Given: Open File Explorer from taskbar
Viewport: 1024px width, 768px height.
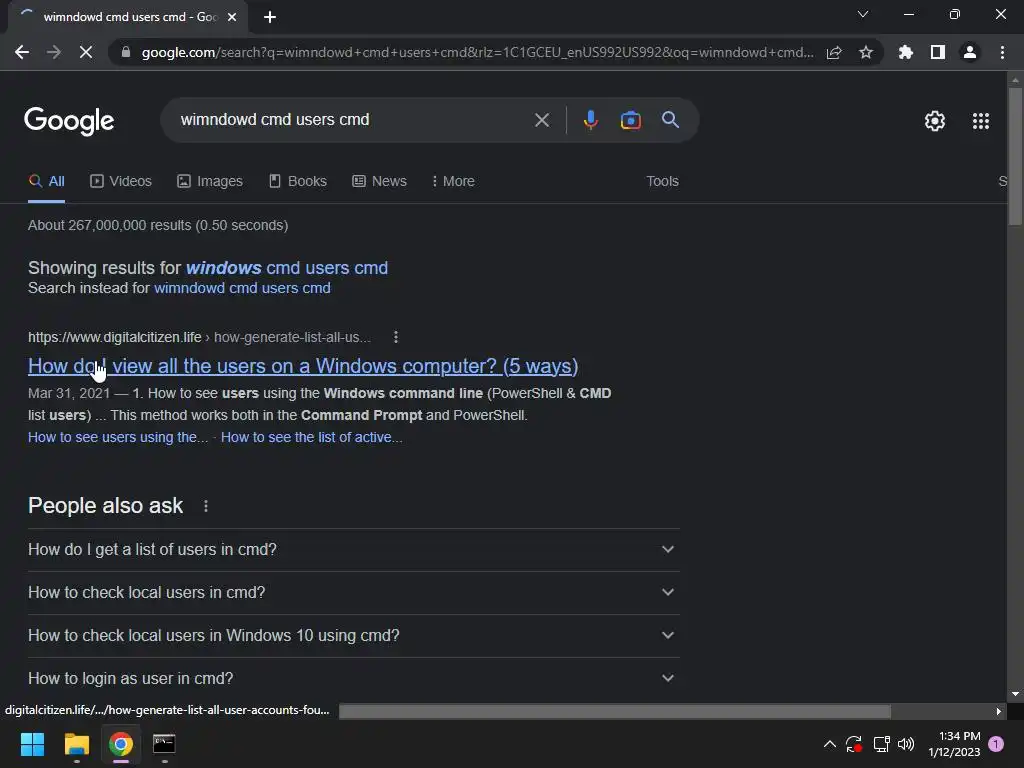Looking at the screenshot, I should [76, 744].
